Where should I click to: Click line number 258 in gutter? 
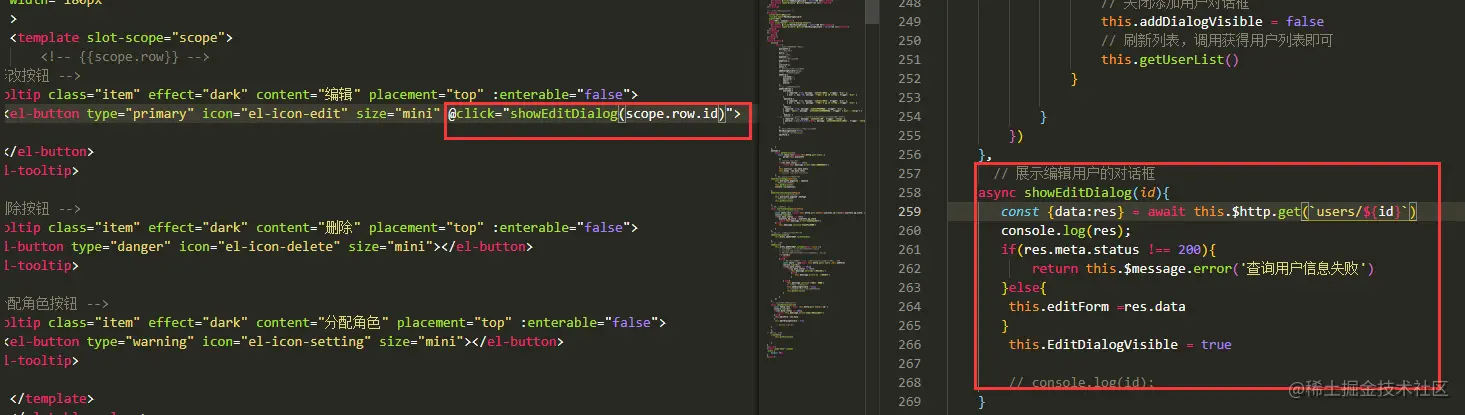(909, 193)
